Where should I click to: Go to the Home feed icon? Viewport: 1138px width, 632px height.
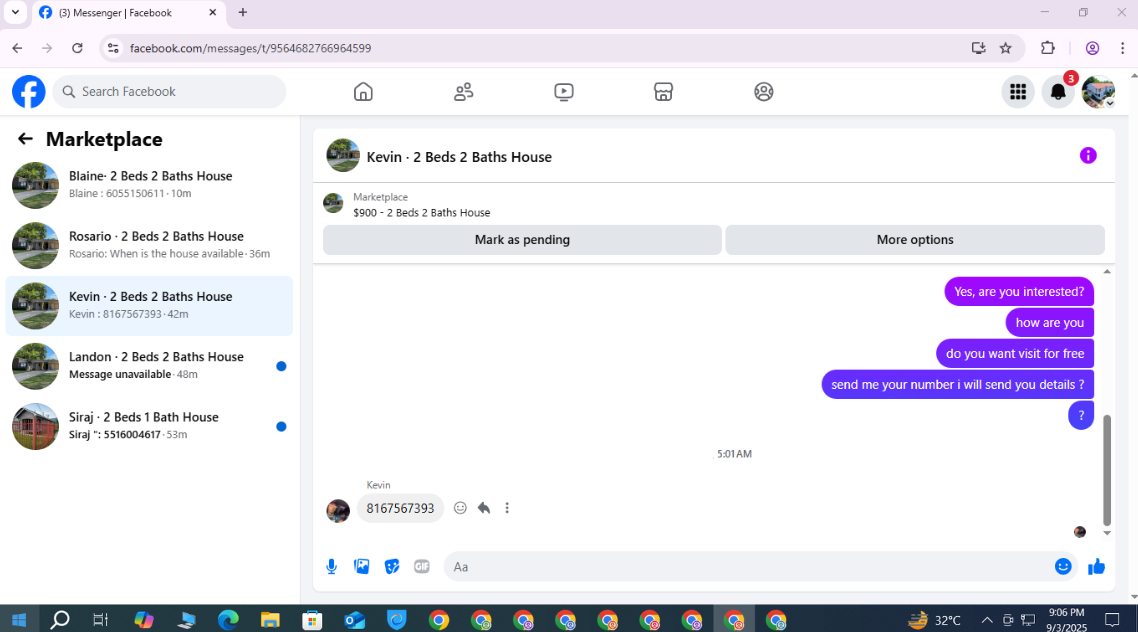click(x=363, y=91)
